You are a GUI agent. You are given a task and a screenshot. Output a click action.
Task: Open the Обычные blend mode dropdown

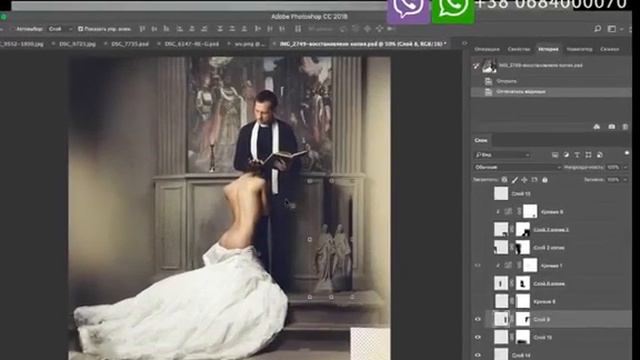point(518,167)
